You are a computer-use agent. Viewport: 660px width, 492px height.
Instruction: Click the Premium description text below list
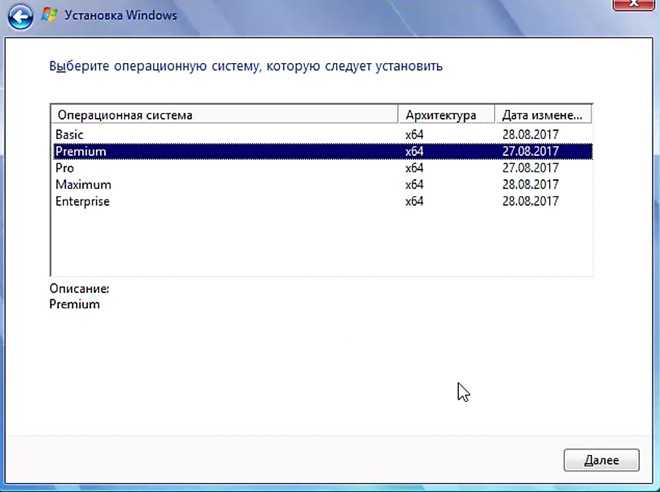click(x=75, y=304)
